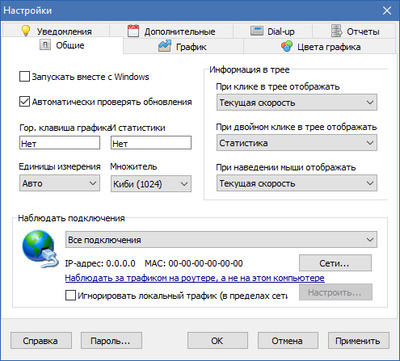The height and width of the screenshot is (361, 400).
Task: Click the Сети... button
Action: 335,263
